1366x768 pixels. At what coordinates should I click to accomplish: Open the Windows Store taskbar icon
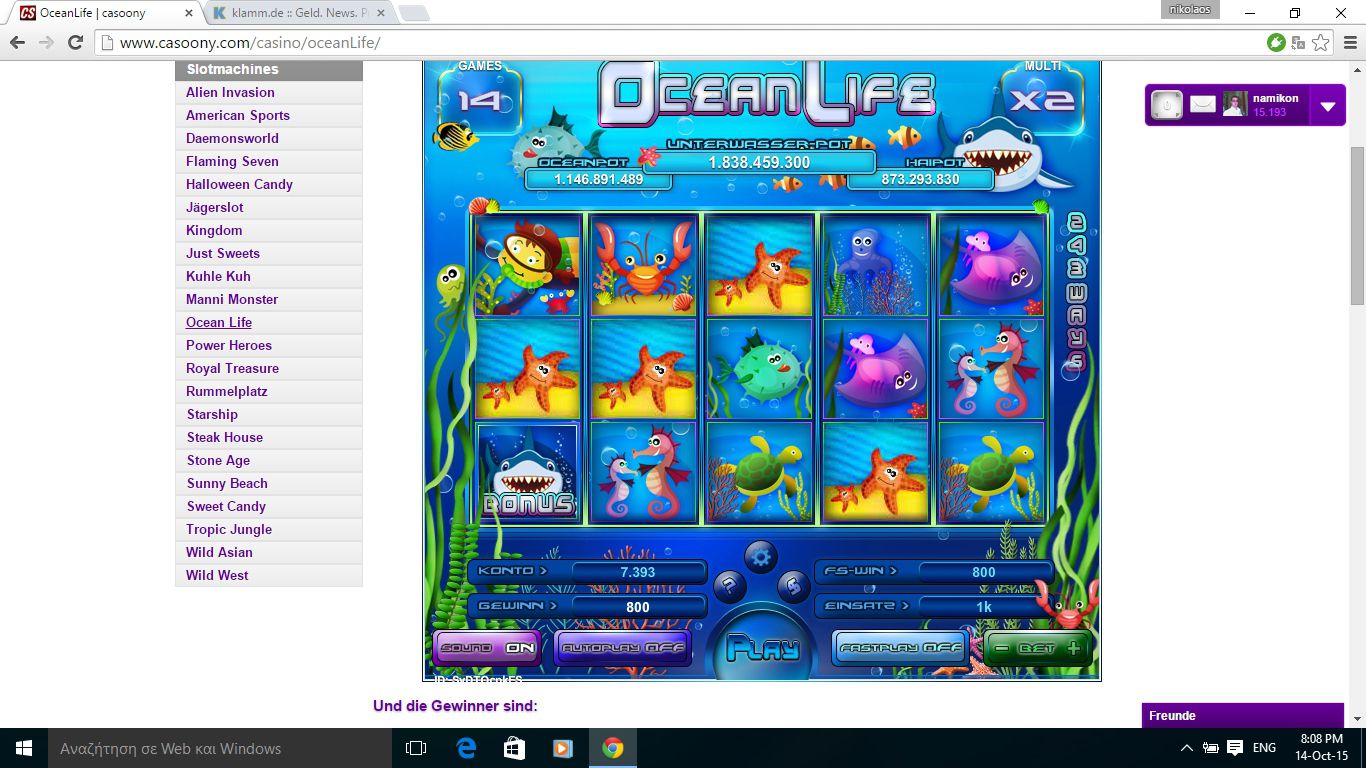coord(514,748)
